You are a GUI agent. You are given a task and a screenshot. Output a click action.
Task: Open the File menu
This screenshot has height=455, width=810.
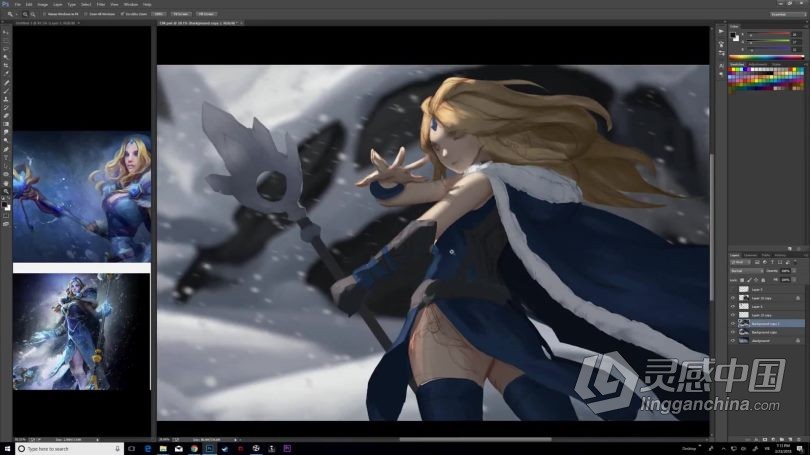coord(18,4)
